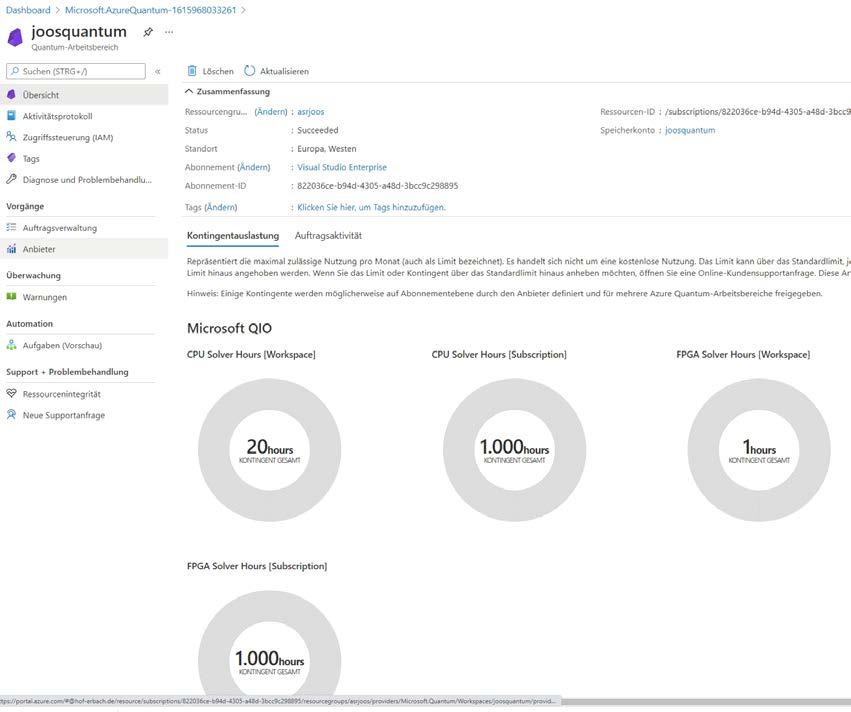This screenshot has width=851, height=712.
Task: Click the search magnifier icon
Action: [x=15, y=71]
